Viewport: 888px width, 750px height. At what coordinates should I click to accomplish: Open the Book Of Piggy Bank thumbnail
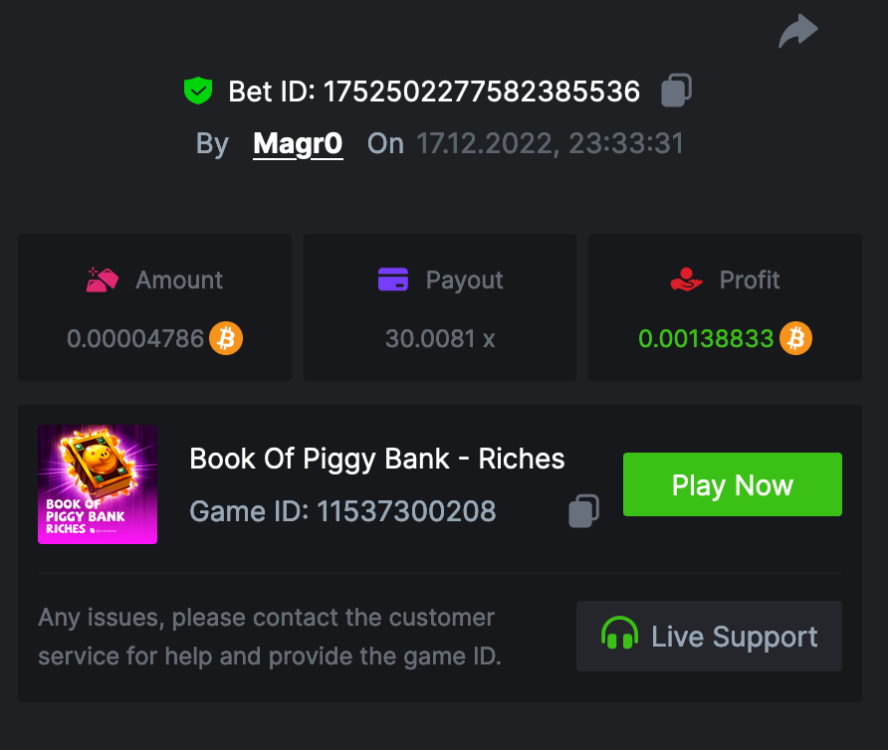[98, 485]
